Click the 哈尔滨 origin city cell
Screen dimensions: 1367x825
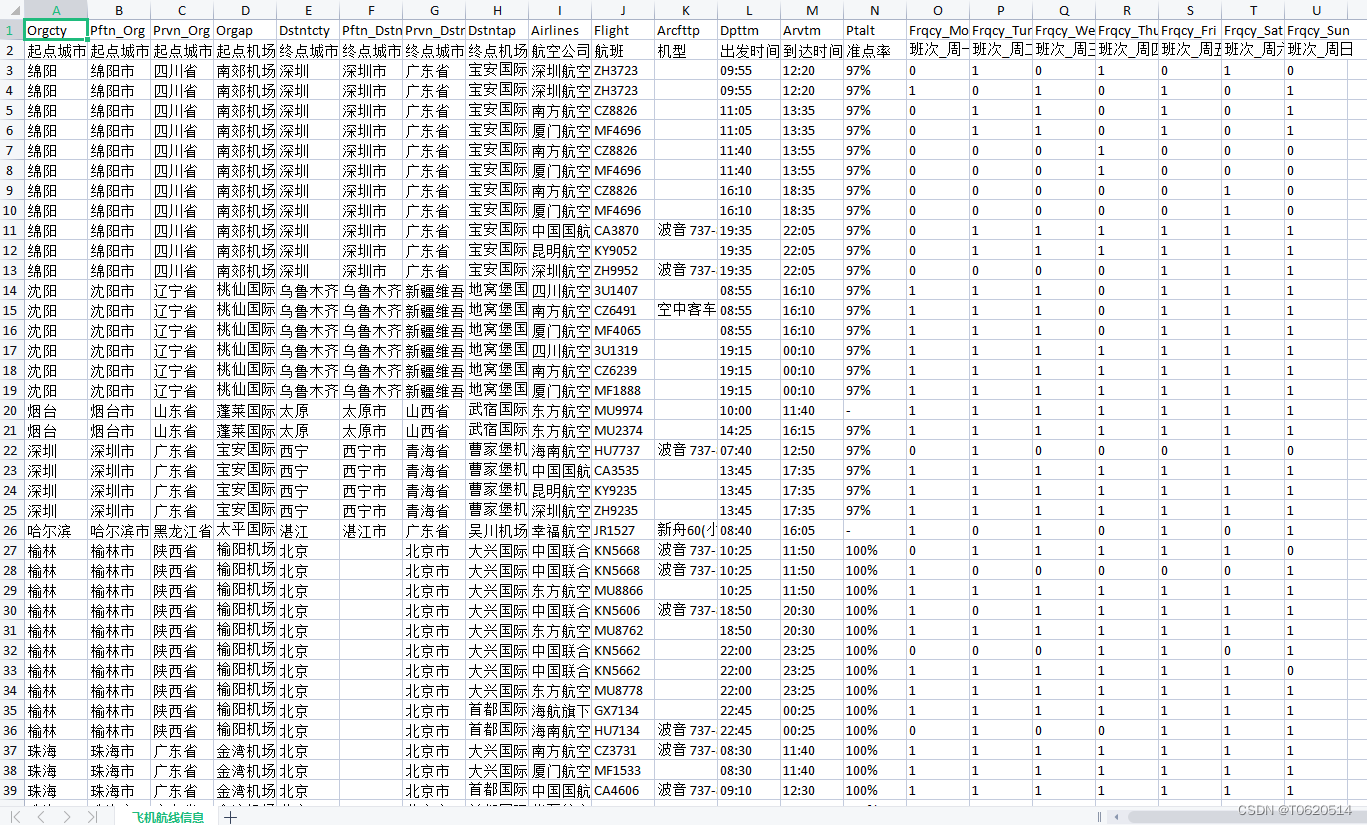(56, 530)
